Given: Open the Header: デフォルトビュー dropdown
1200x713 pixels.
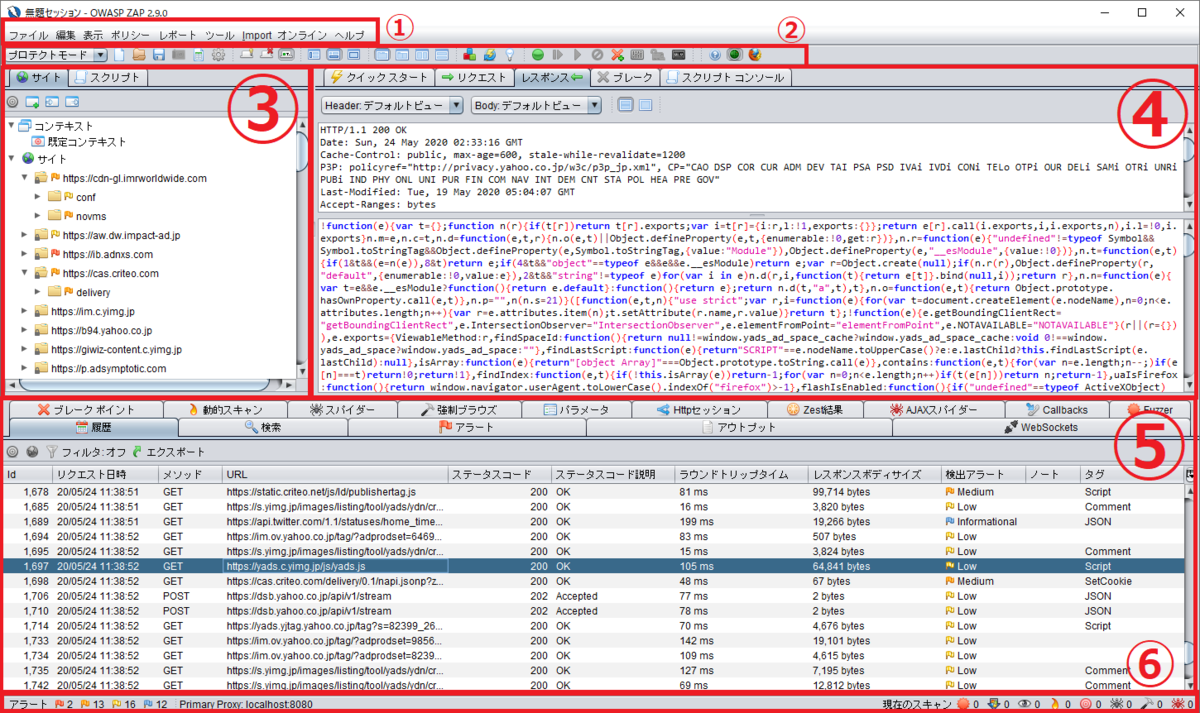Looking at the screenshot, I should click(392, 104).
